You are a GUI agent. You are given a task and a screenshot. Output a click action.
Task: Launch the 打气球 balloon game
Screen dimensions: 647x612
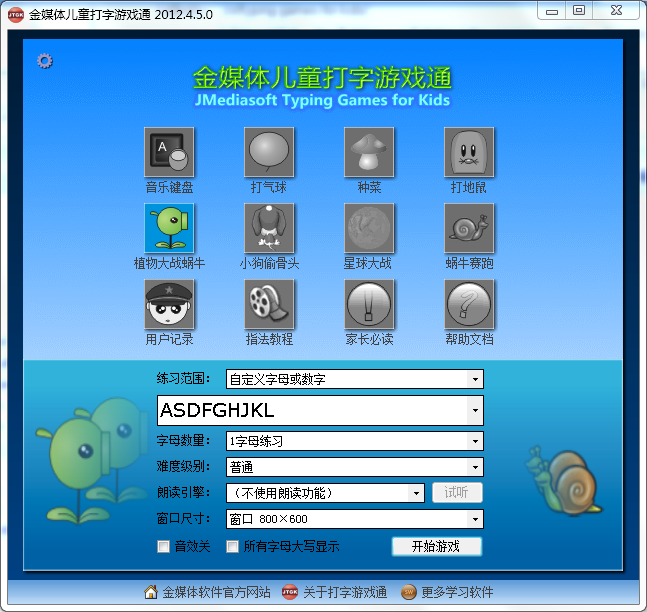269,152
